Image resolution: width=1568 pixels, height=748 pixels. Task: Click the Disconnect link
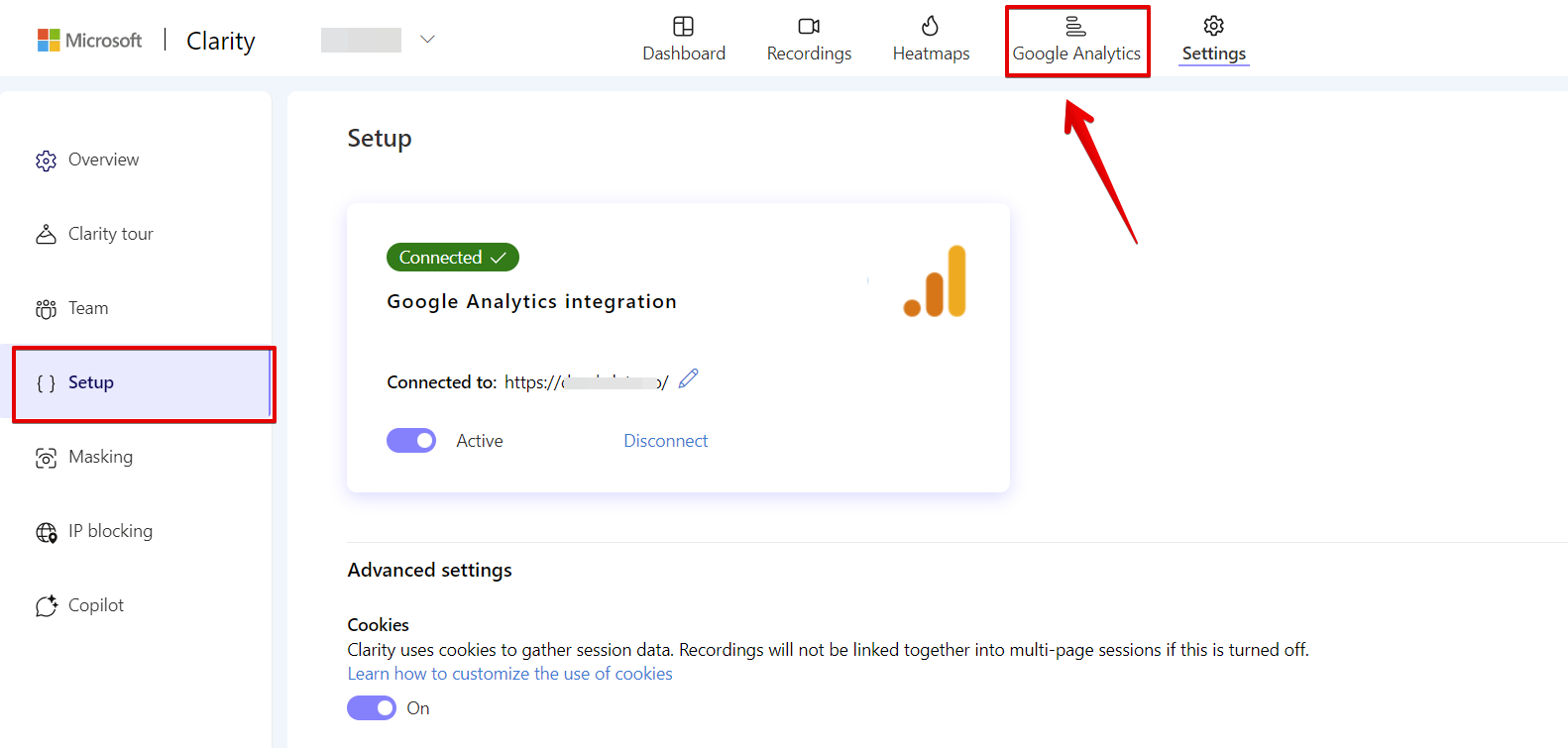(666, 441)
